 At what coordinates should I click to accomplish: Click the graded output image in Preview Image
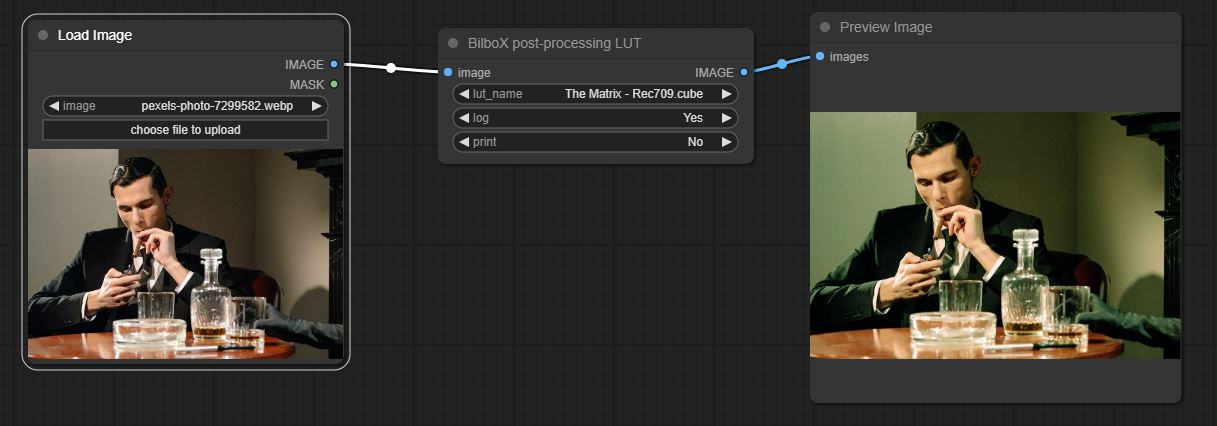(x=995, y=235)
